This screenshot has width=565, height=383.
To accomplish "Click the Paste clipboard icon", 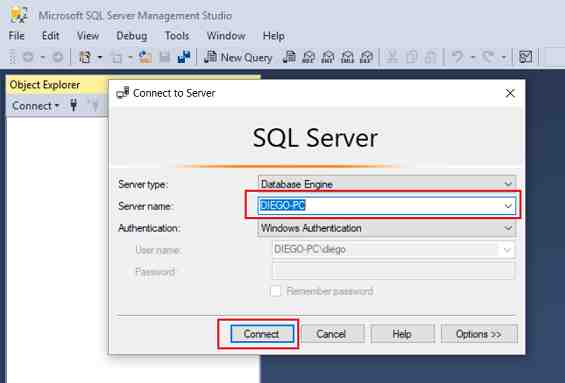I will coord(431,57).
